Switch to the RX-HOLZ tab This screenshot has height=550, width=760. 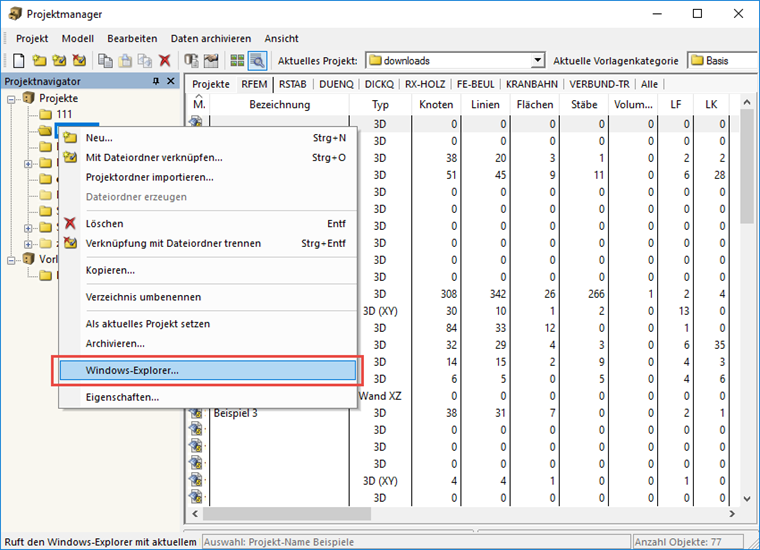(425, 84)
